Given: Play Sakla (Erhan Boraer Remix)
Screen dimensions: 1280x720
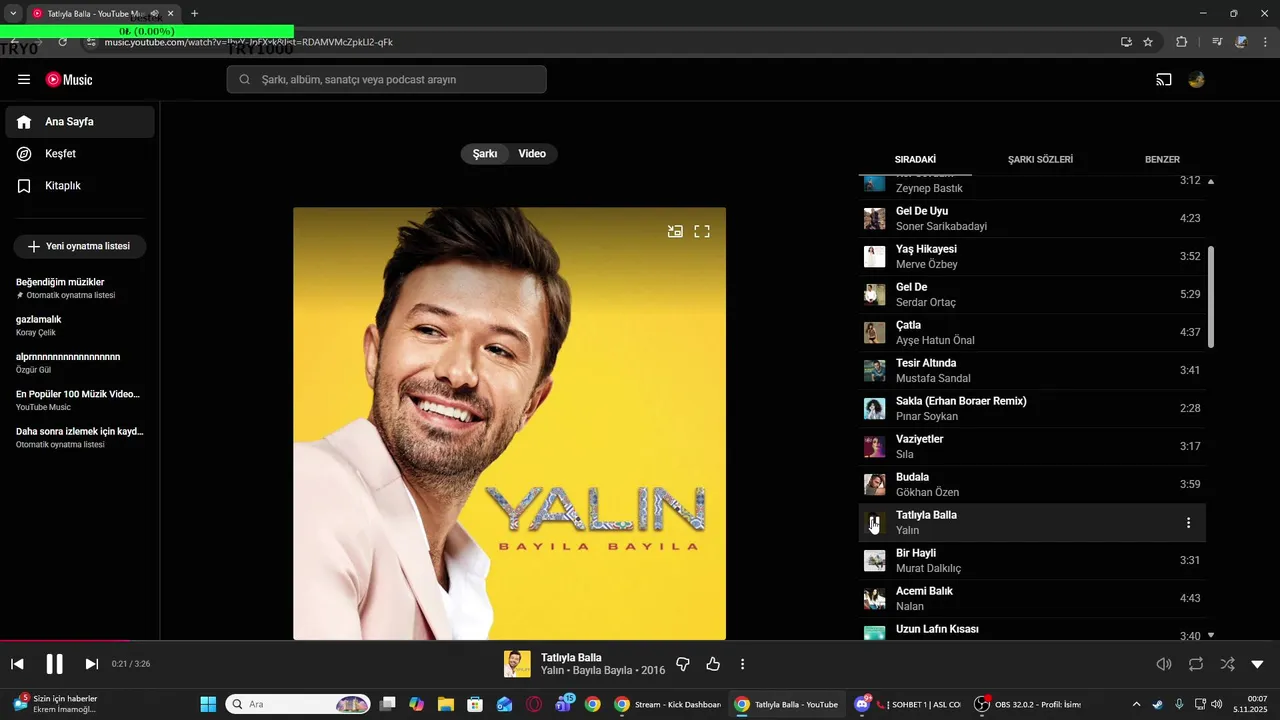Looking at the screenshot, I should (1032, 408).
